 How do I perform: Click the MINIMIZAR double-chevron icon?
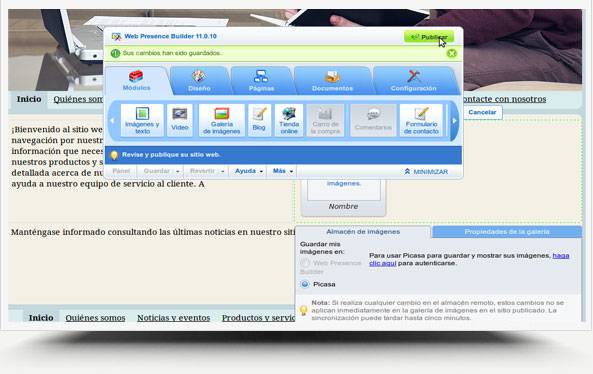tap(407, 172)
